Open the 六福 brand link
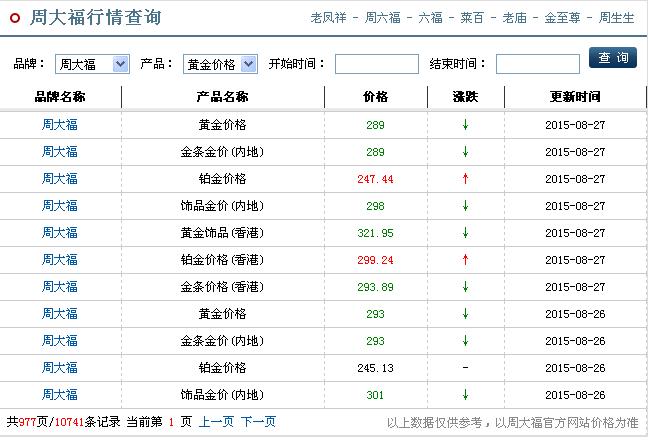 (x=430, y=18)
